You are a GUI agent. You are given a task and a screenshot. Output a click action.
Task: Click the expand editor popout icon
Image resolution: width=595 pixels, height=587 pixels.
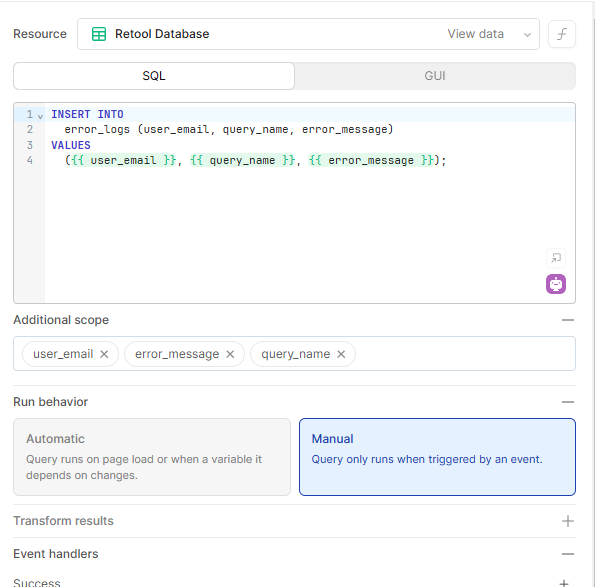(x=556, y=258)
